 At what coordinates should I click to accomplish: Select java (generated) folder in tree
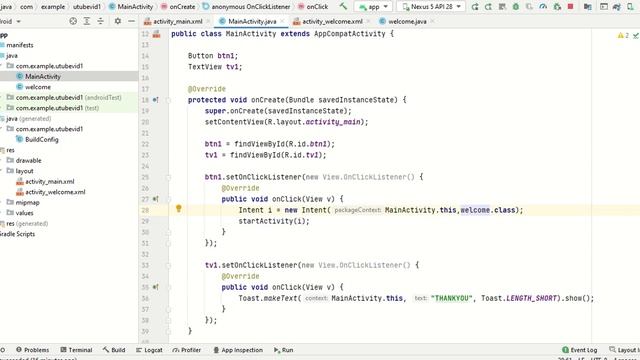tap(28, 119)
